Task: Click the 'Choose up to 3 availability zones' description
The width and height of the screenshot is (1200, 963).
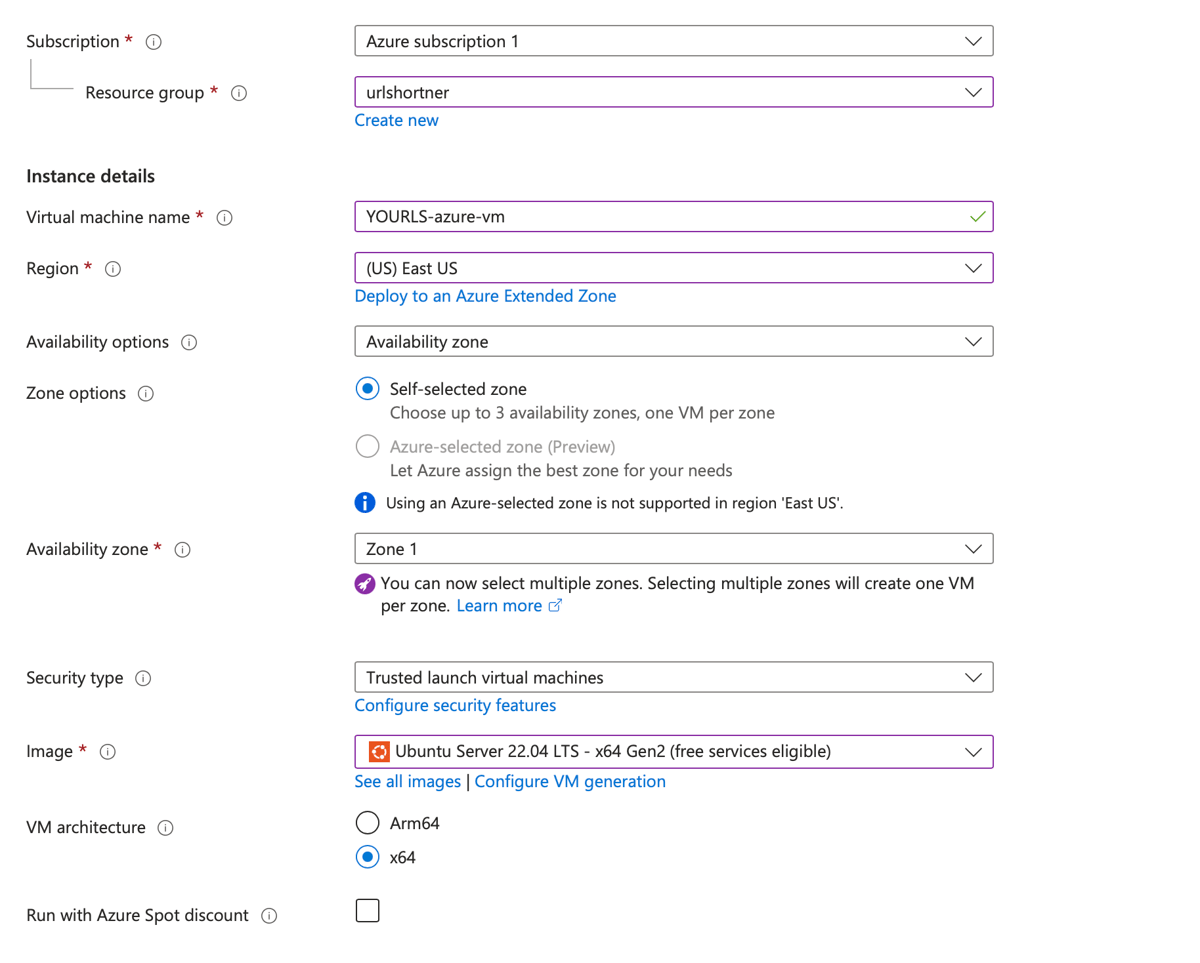Action: click(x=582, y=413)
